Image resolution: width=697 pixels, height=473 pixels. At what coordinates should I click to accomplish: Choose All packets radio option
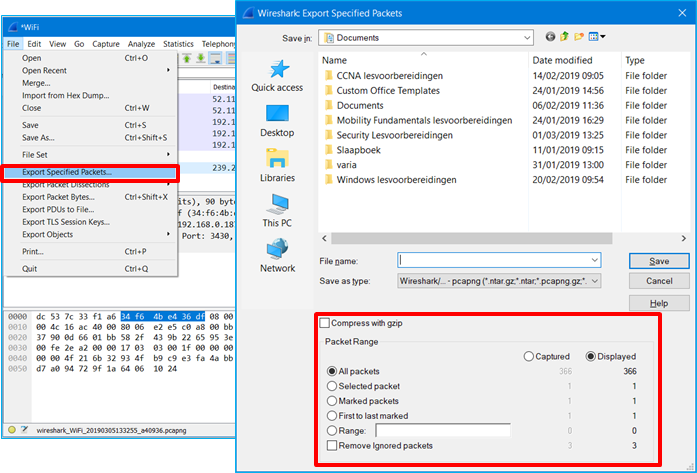332,371
